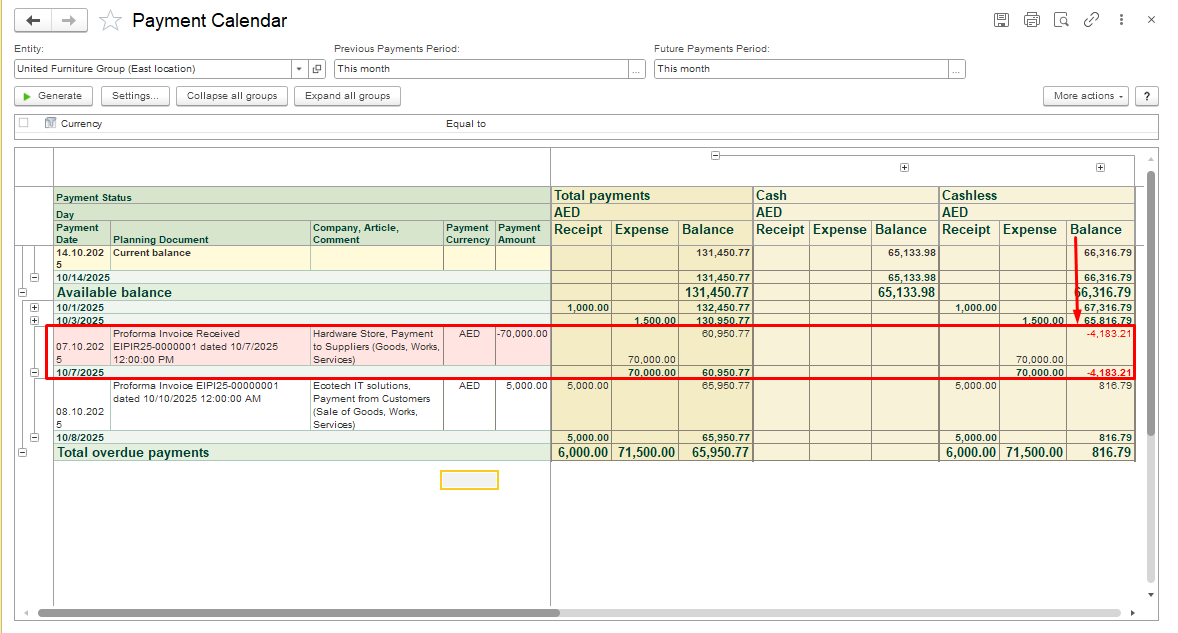Open the Entity field's open-form icon
1178x633 pixels.
317,69
